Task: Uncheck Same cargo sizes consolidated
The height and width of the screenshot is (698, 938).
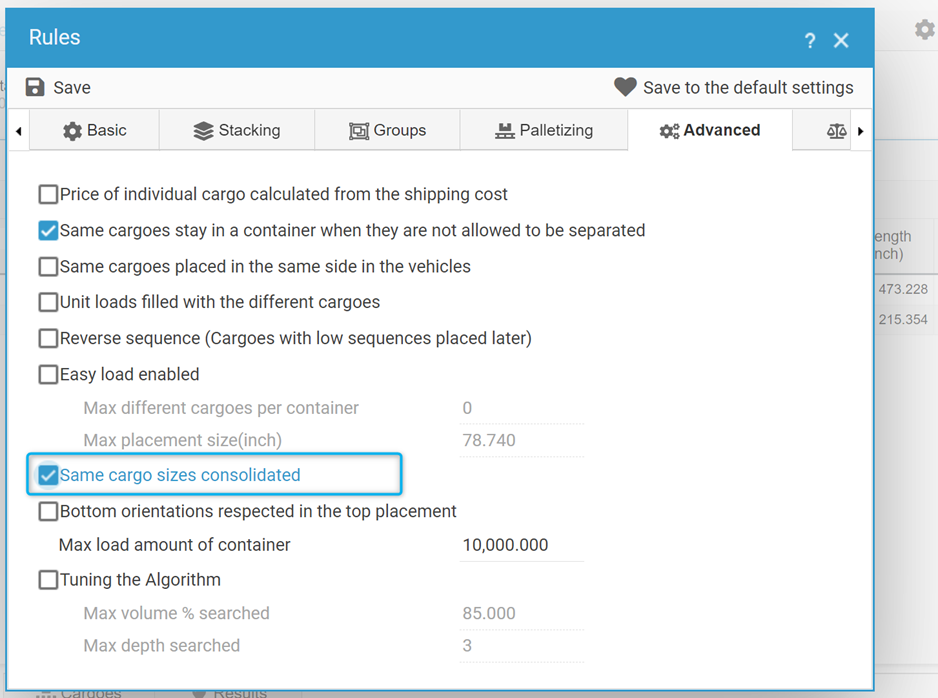Action: tap(48, 476)
